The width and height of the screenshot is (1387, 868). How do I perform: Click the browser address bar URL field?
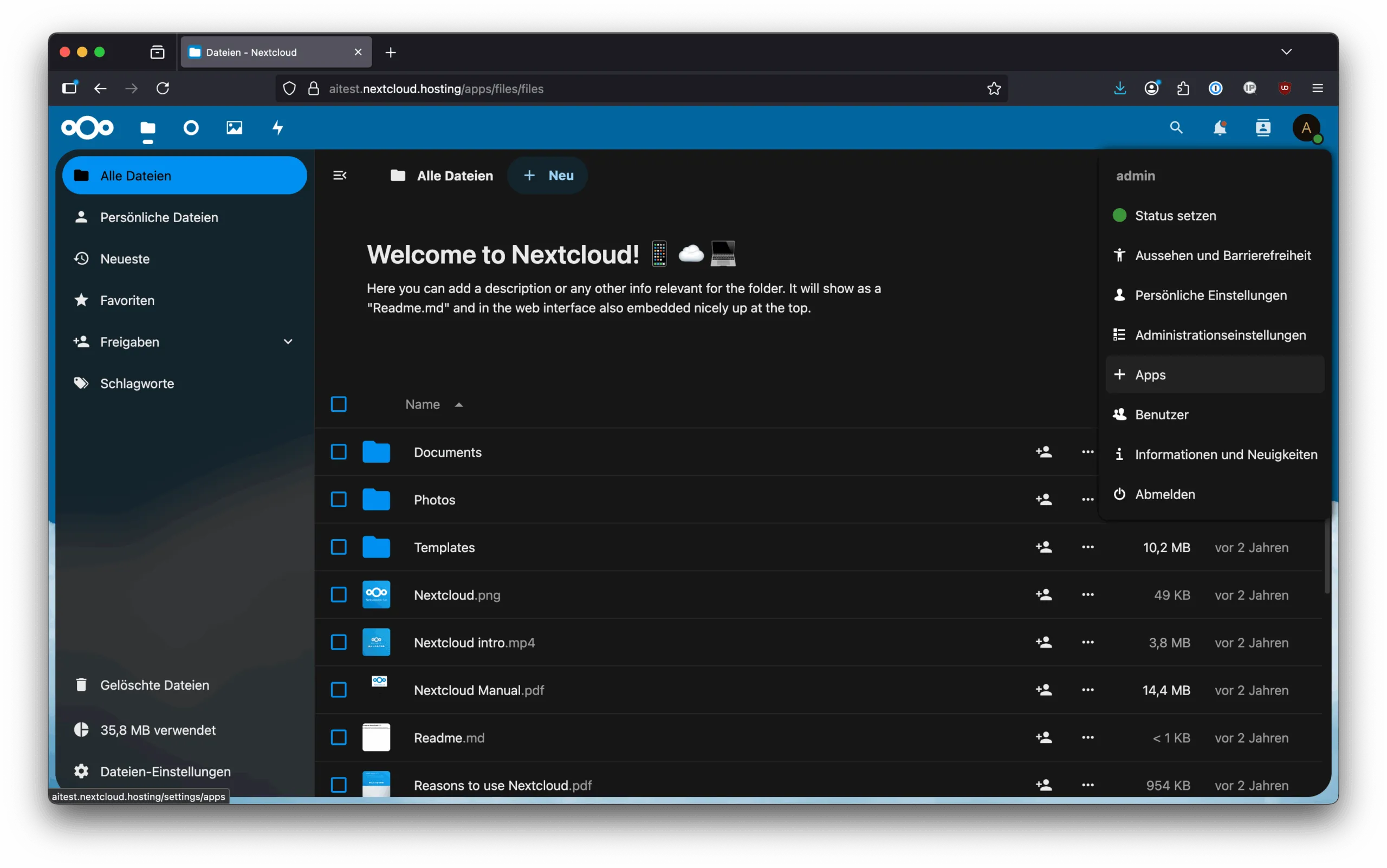point(642,88)
